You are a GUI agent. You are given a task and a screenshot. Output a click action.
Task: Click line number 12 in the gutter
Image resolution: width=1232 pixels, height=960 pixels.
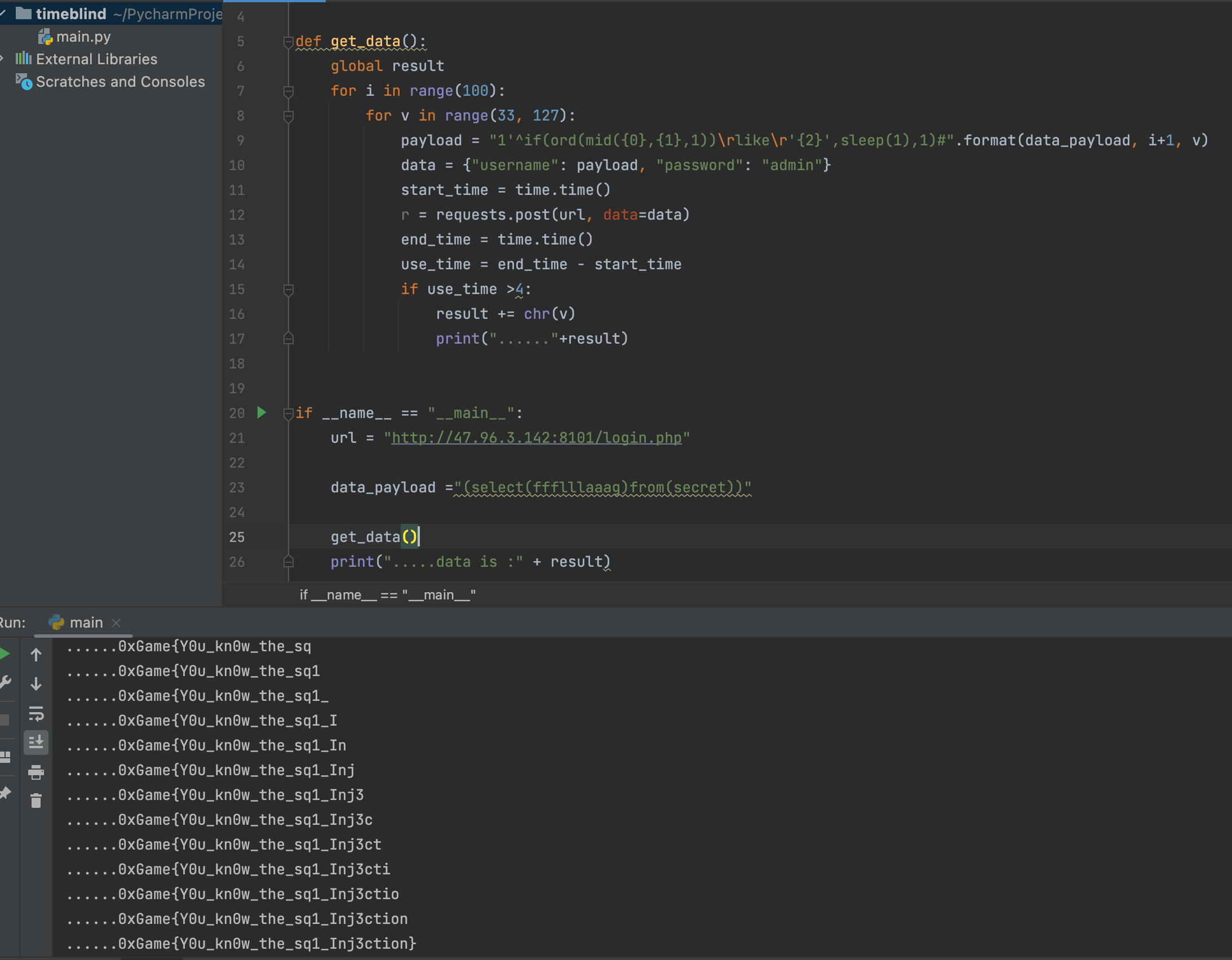coord(237,215)
